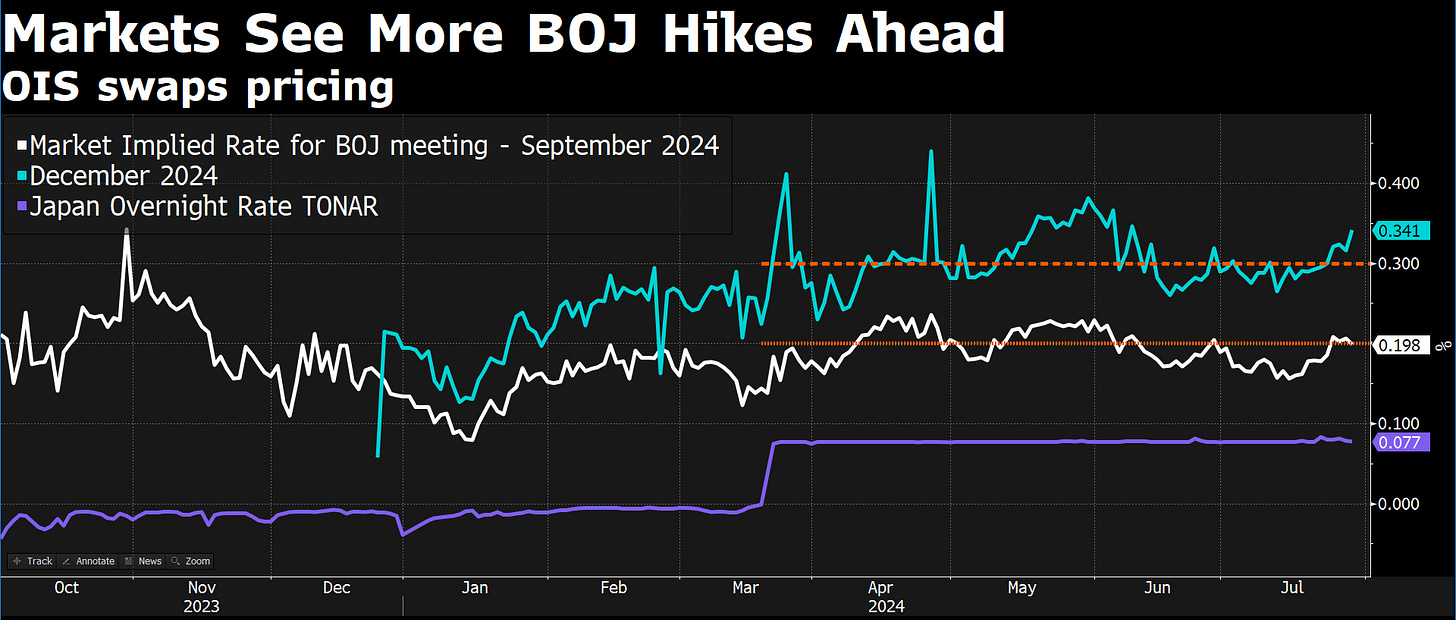Select the Jul label on time axis
1456x620 pixels.
[1293, 588]
